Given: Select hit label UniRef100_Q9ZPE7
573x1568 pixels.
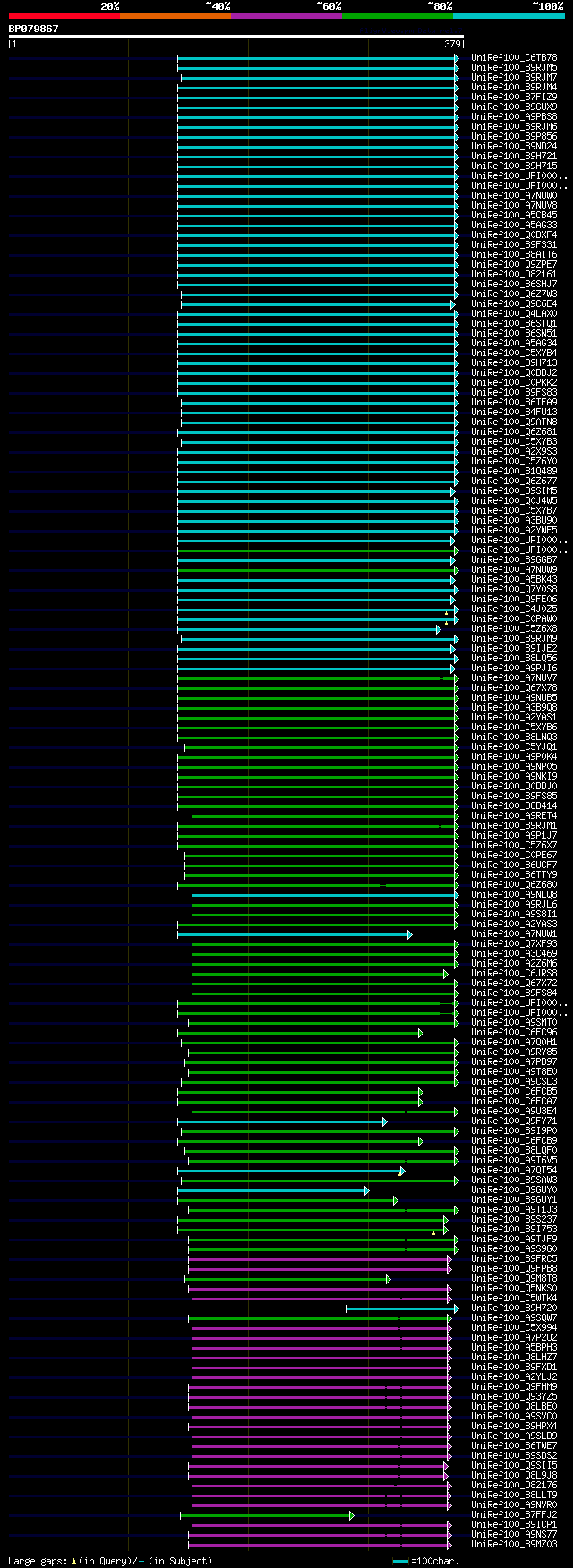Looking at the screenshot, I should (x=514, y=265).
